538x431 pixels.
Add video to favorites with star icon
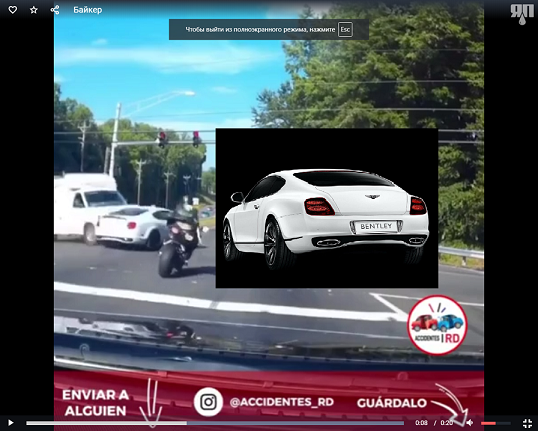pyautogui.click(x=34, y=10)
